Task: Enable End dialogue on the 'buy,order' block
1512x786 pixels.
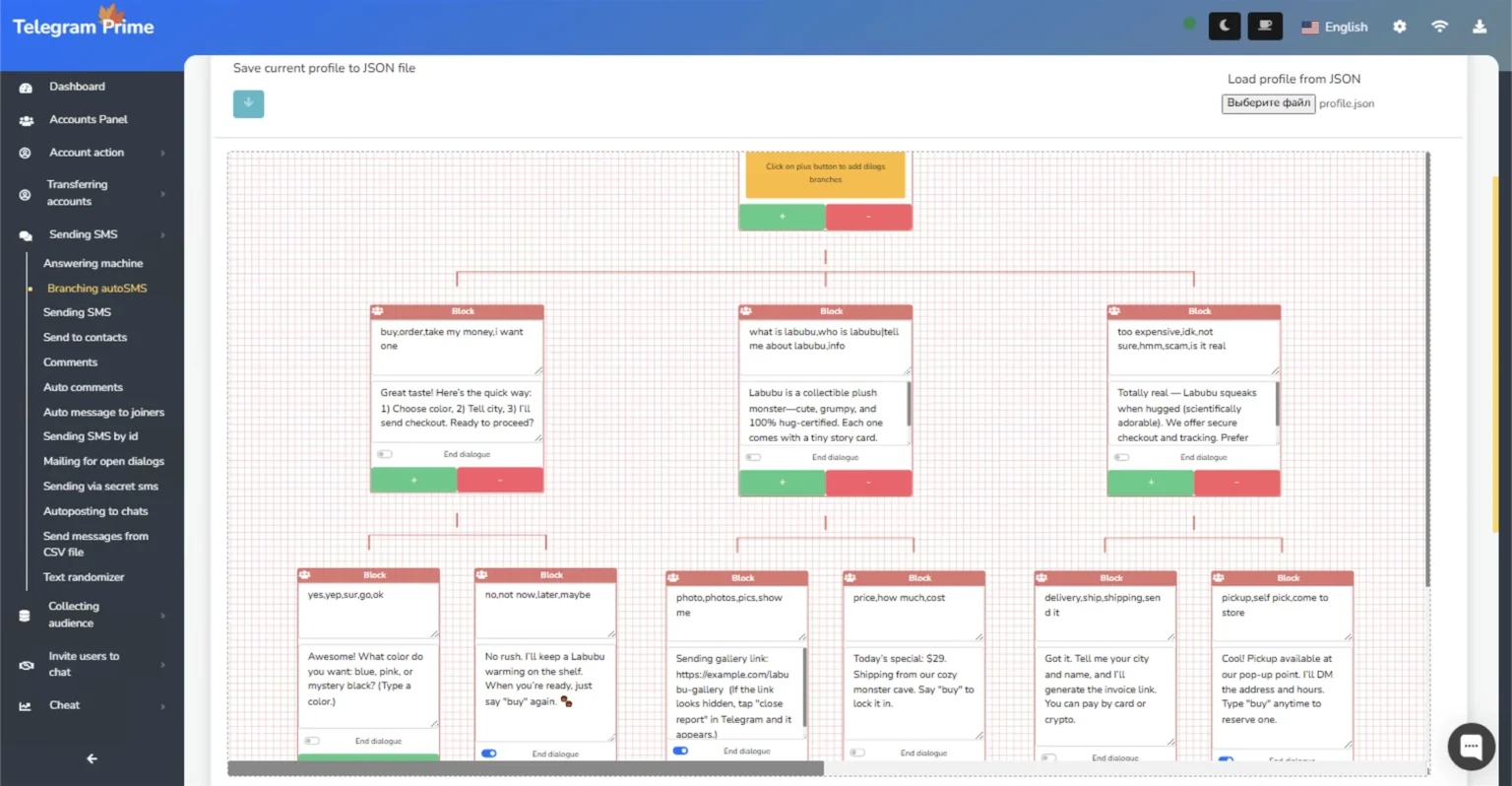Action: pyautogui.click(x=385, y=454)
